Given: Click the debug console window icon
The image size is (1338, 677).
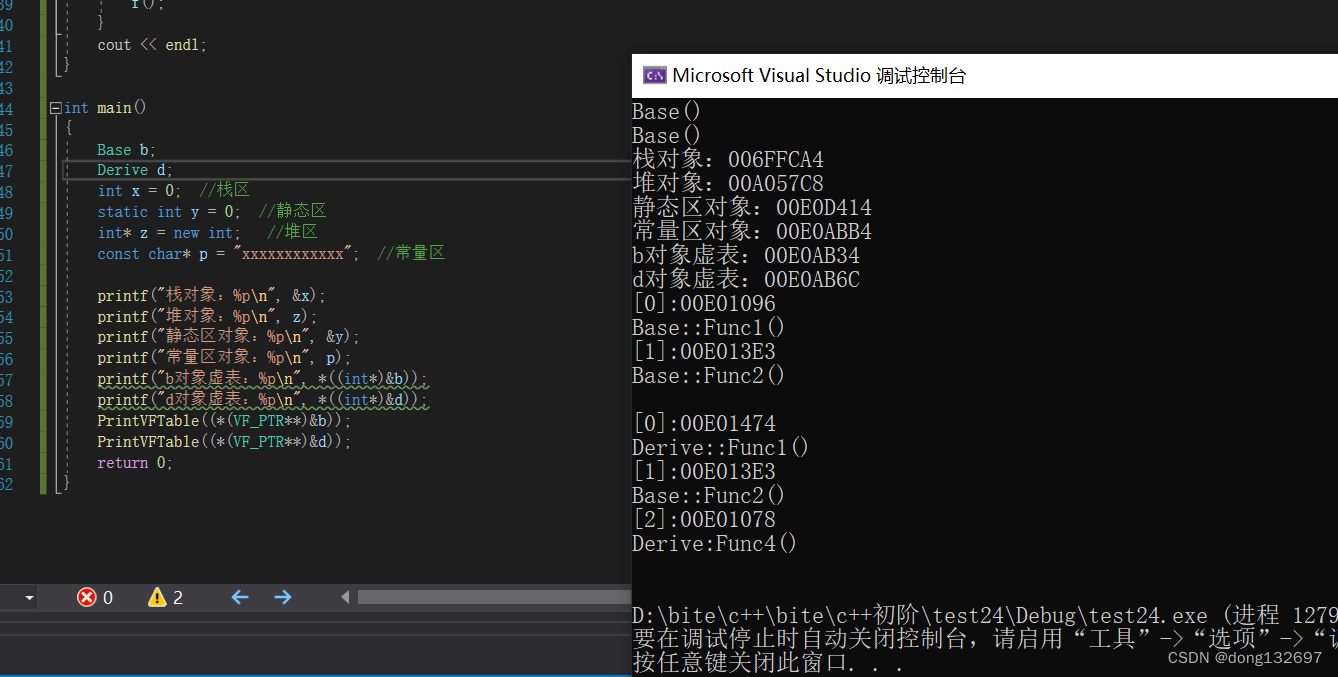Looking at the screenshot, I should pos(655,75).
